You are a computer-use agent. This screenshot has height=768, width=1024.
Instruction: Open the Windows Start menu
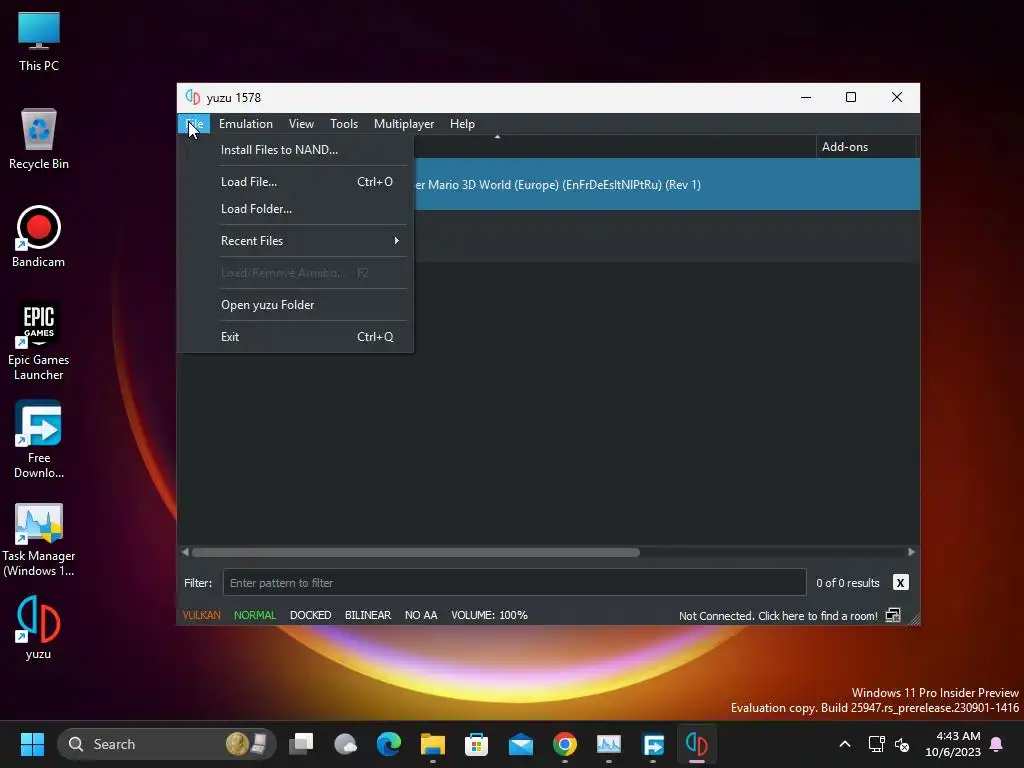[32, 744]
